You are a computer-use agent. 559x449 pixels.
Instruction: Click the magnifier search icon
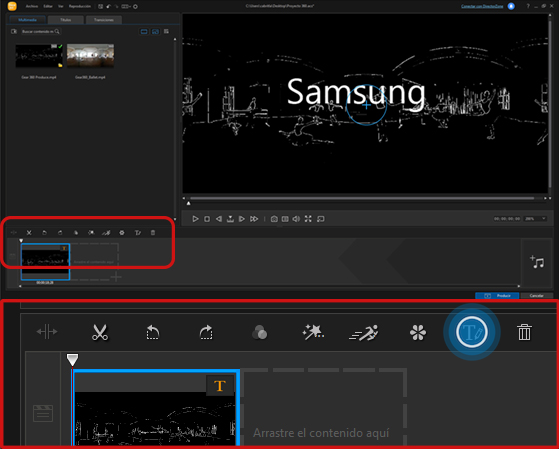click(x=57, y=31)
